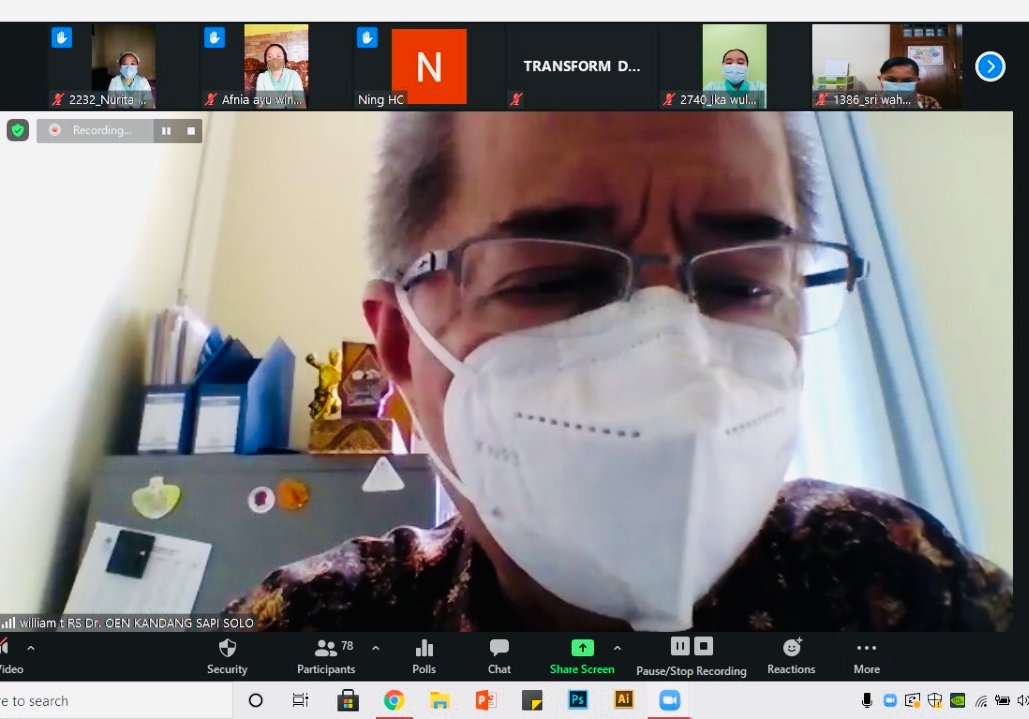The image size is (1029, 719).
Task: Open Google Chrome from the taskbar
Action: click(x=393, y=700)
